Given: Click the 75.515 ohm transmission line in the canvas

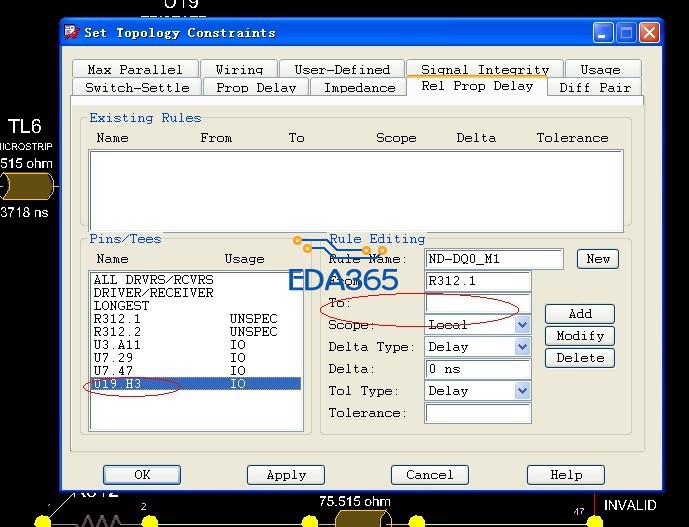Looking at the screenshot, I should (363, 519).
